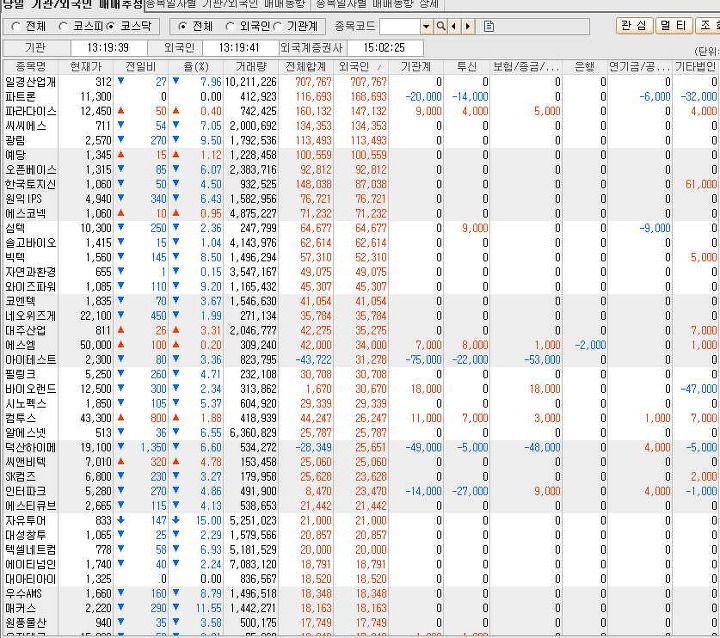Select the 예당 stock row
Image resolution: width=720 pixels, height=638 pixels.
click(x=360, y=155)
